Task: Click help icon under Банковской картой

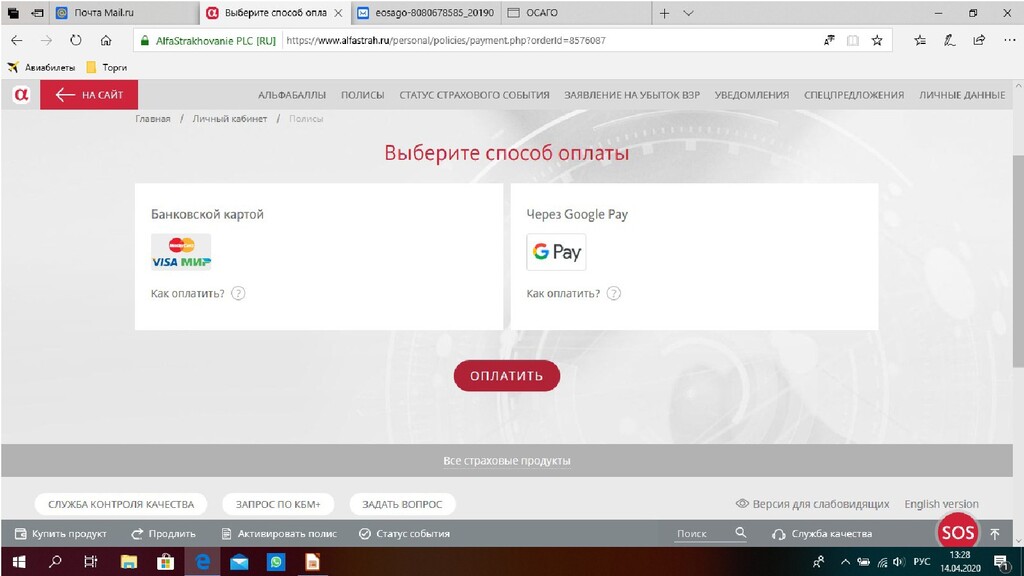Action: point(238,293)
